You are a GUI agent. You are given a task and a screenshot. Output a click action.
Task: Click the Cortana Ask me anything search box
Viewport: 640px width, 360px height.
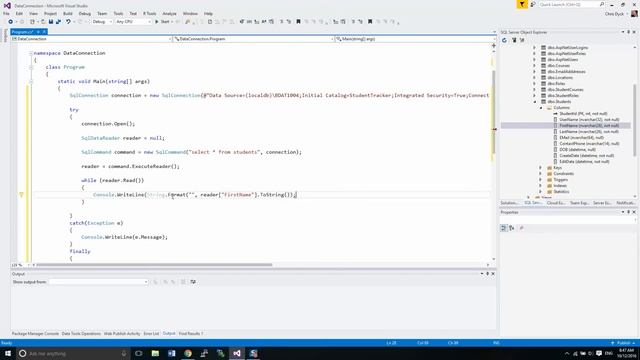pyautogui.click(x=72, y=353)
